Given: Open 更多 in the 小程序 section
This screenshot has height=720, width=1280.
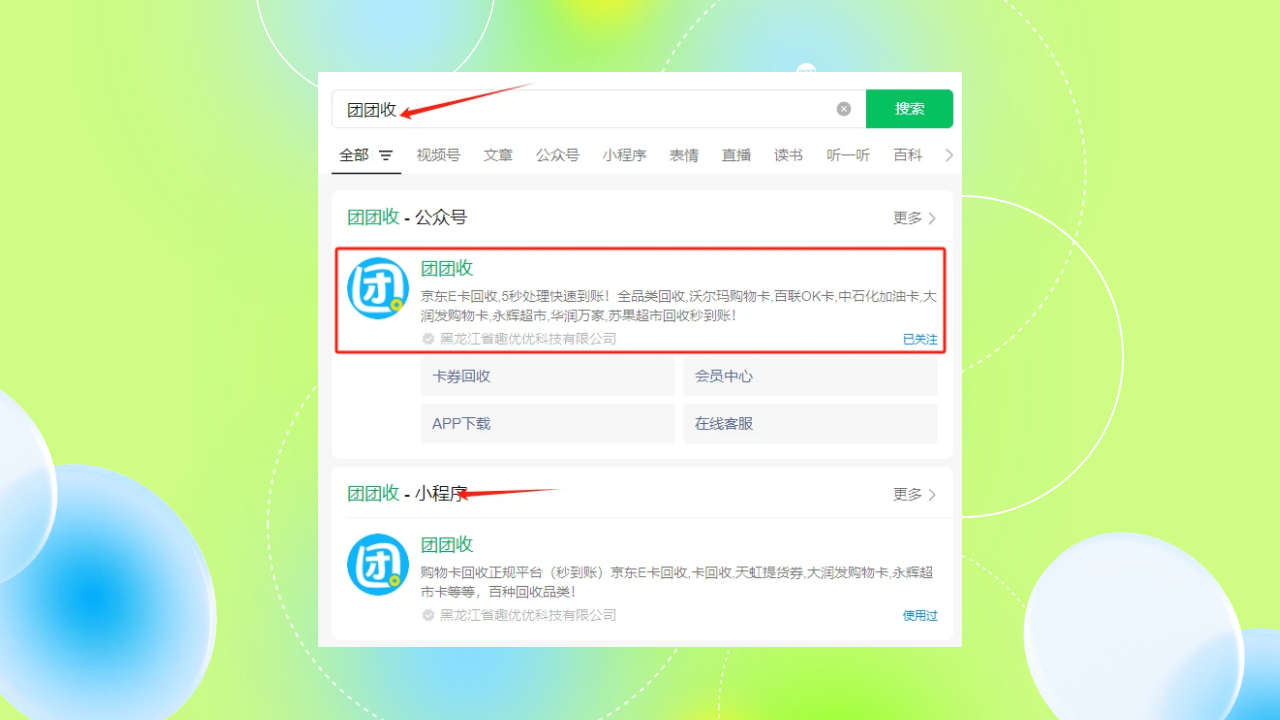Looking at the screenshot, I should click(x=915, y=494).
